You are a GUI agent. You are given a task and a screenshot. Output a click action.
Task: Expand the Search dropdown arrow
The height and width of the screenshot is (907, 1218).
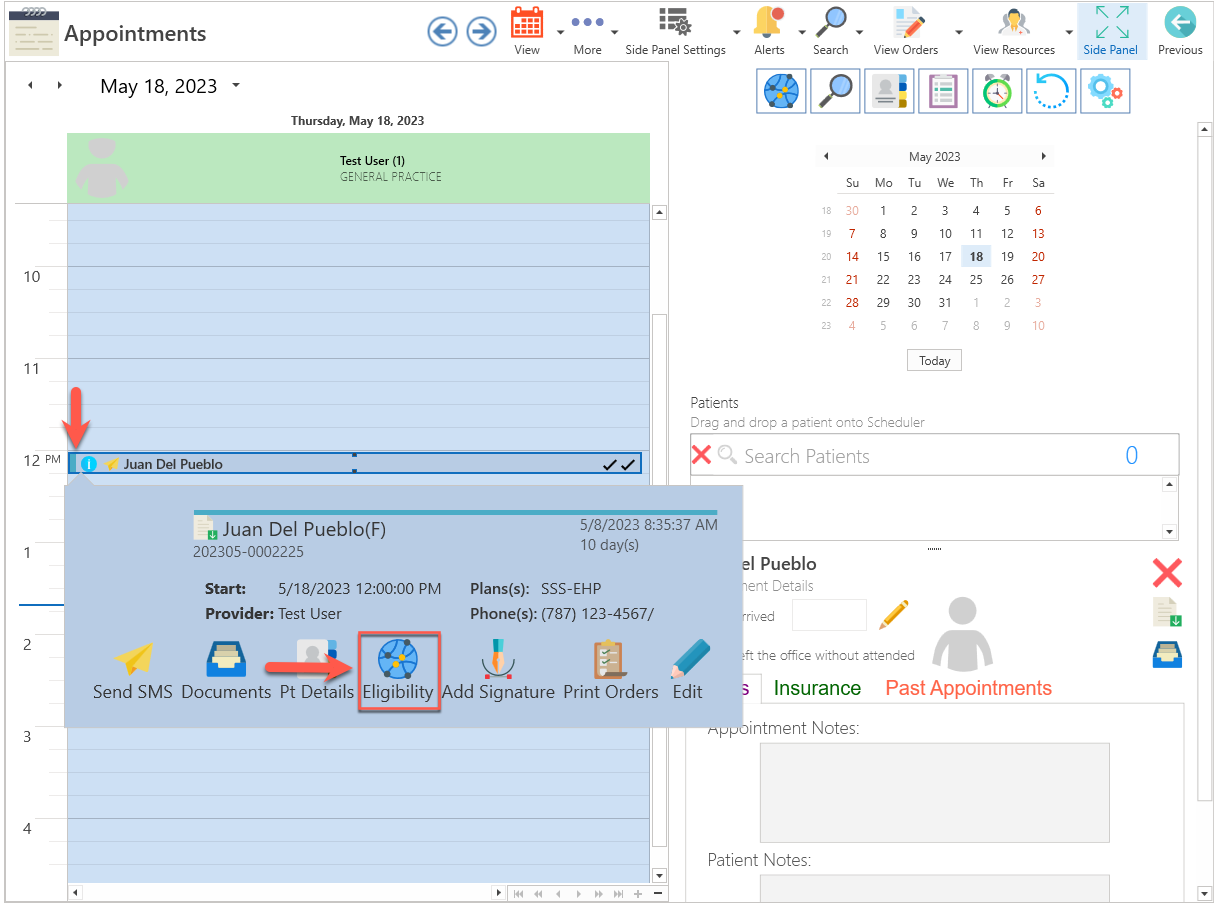coord(861,32)
